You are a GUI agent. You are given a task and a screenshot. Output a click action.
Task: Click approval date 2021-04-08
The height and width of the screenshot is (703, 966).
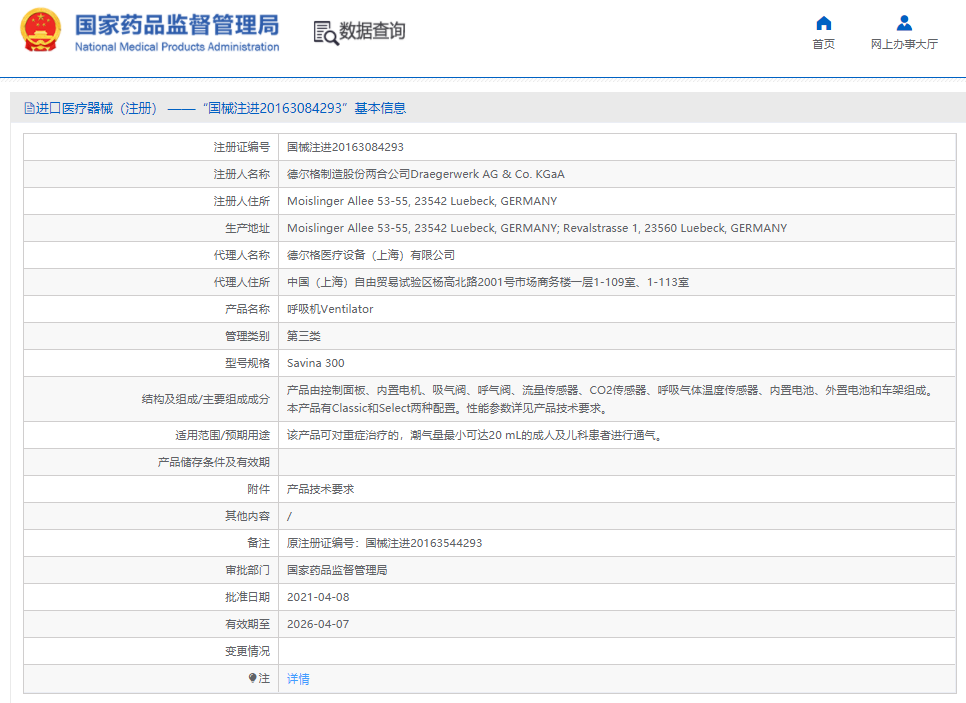(318, 597)
